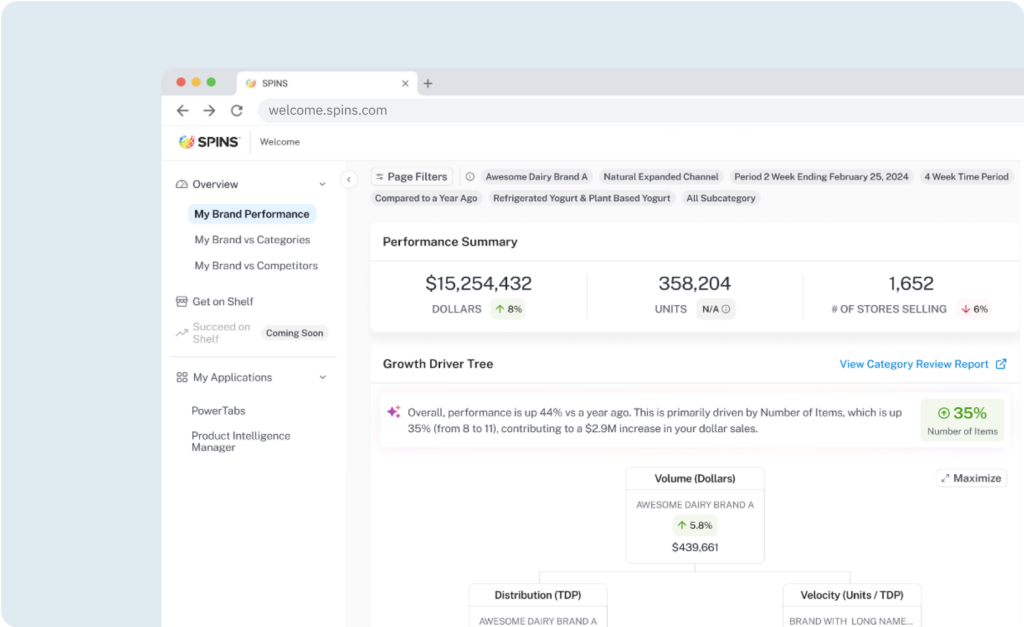Maximize the Growth Driver Tree
The height and width of the screenshot is (627, 1024).
971,478
